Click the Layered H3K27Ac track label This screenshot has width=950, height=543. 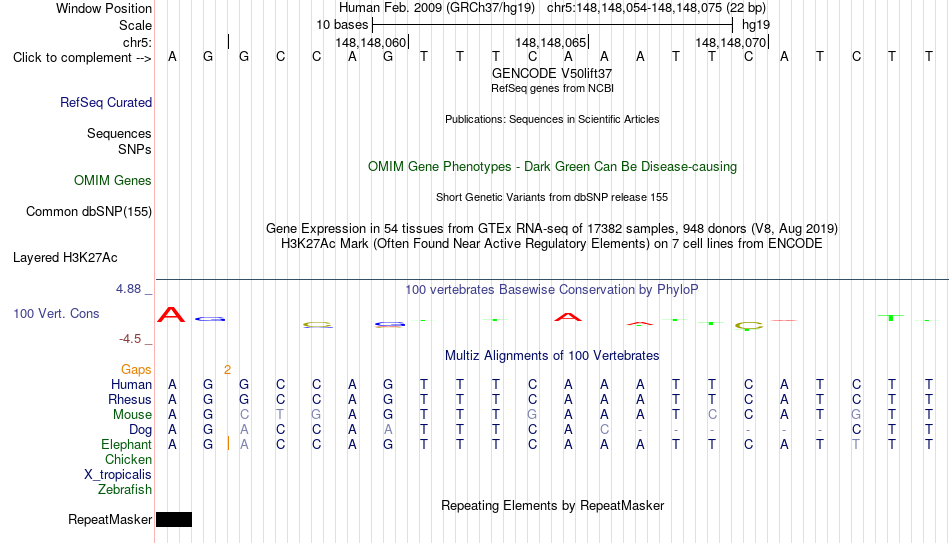(65, 258)
